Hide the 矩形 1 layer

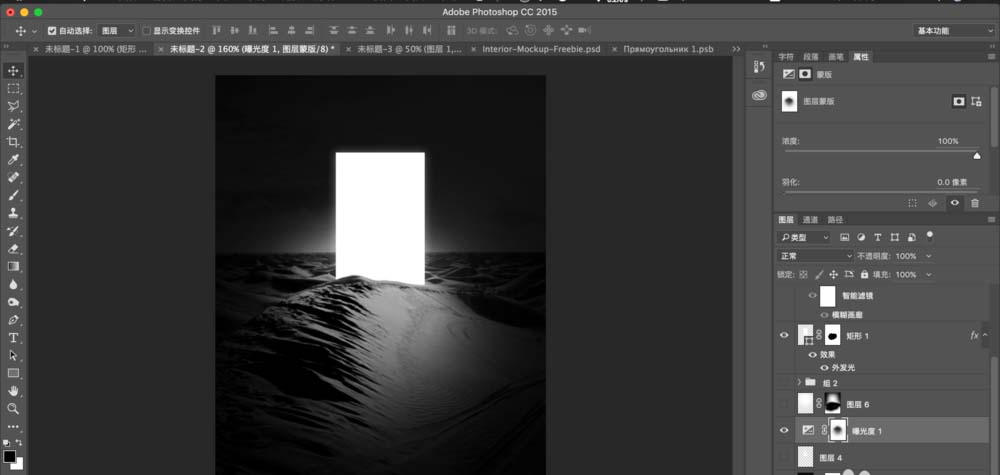coord(784,335)
